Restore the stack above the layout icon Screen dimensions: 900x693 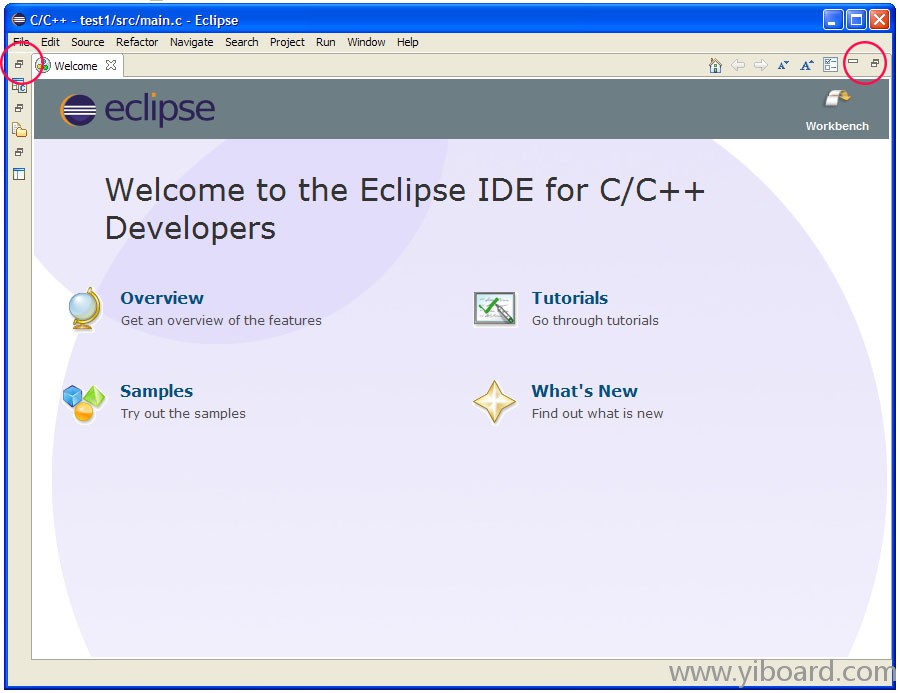19,152
